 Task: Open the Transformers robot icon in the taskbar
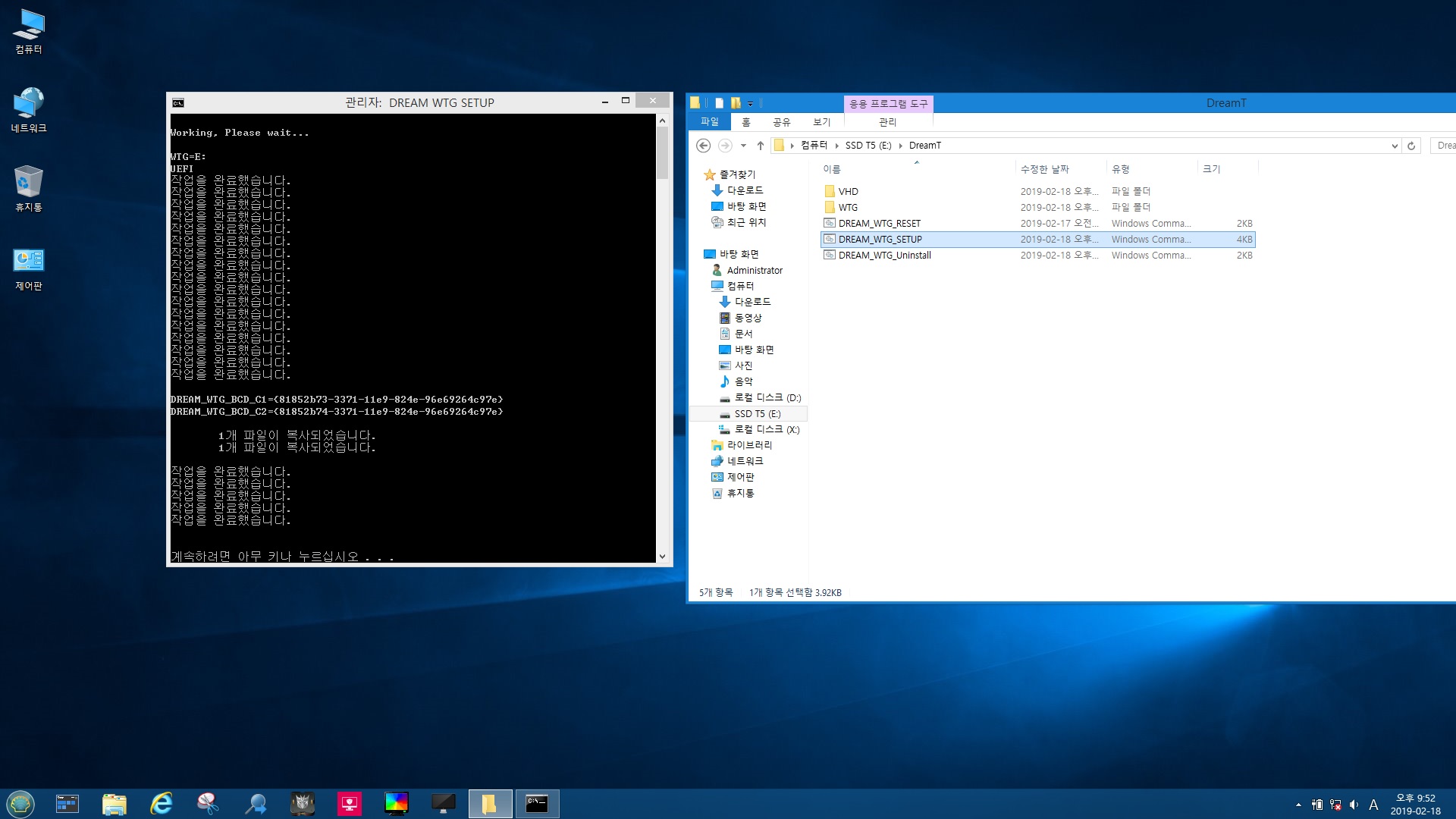303,804
